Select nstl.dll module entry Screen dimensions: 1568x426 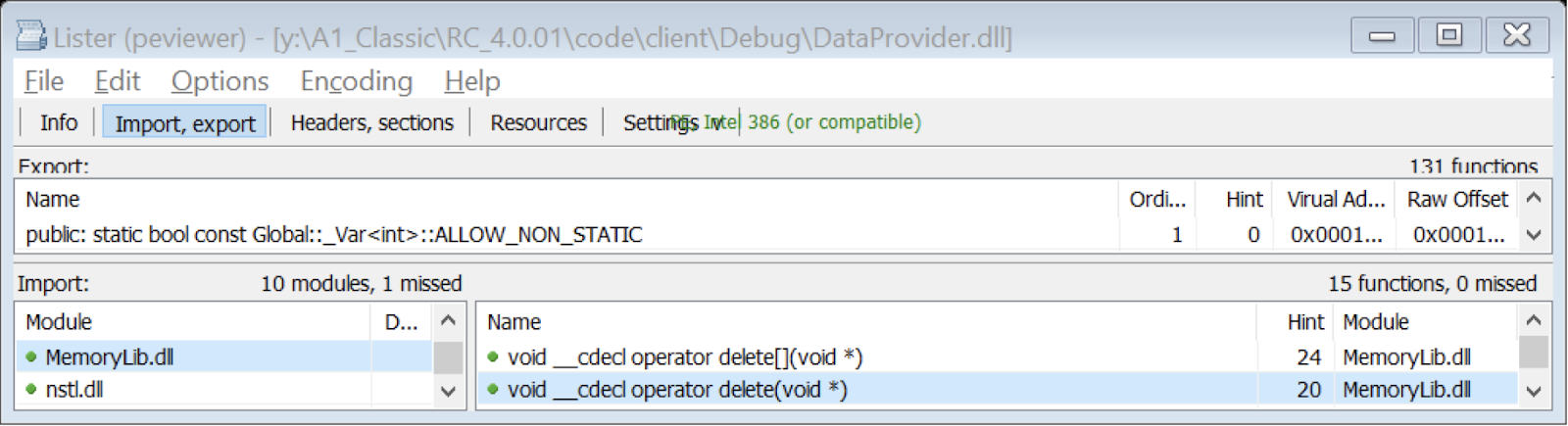pyautogui.click(x=74, y=390)
